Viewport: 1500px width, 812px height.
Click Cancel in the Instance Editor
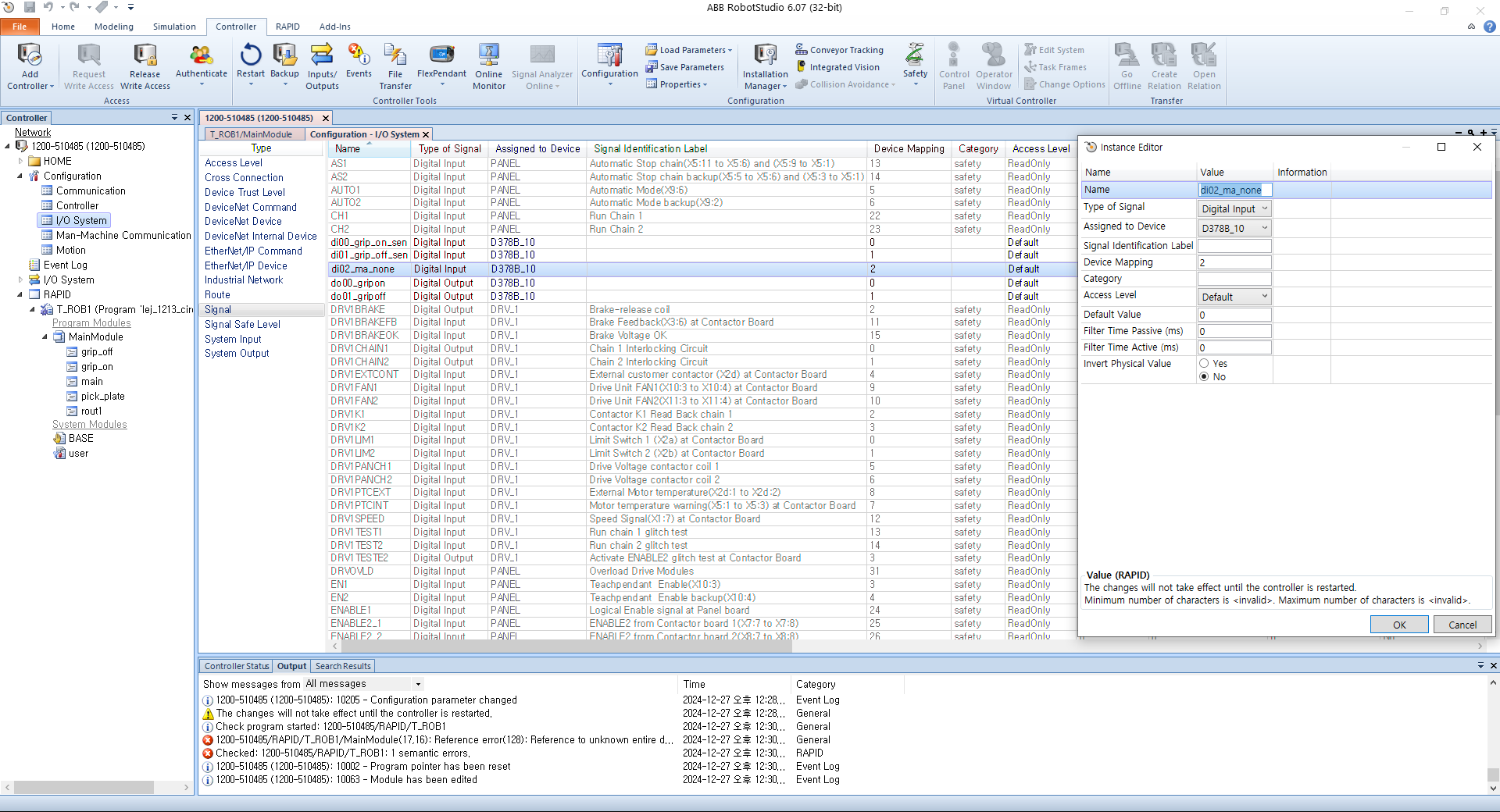coord(1462,625)
